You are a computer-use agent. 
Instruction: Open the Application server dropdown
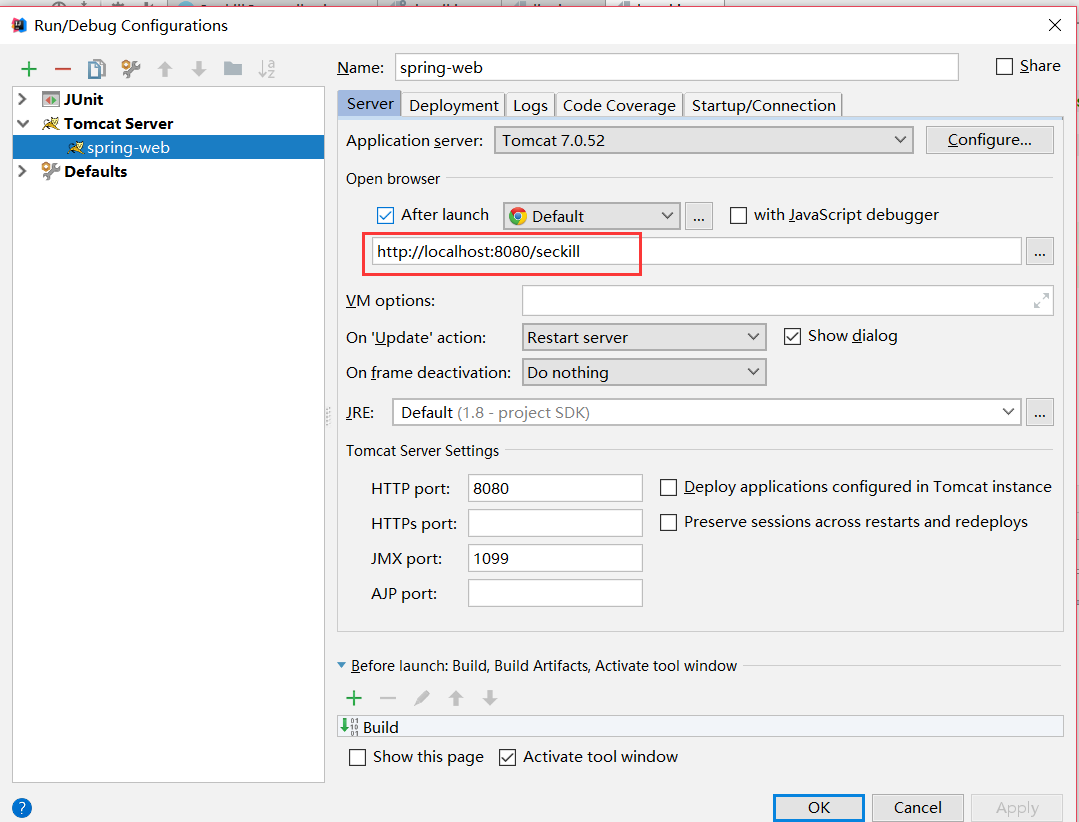point(898,139)
